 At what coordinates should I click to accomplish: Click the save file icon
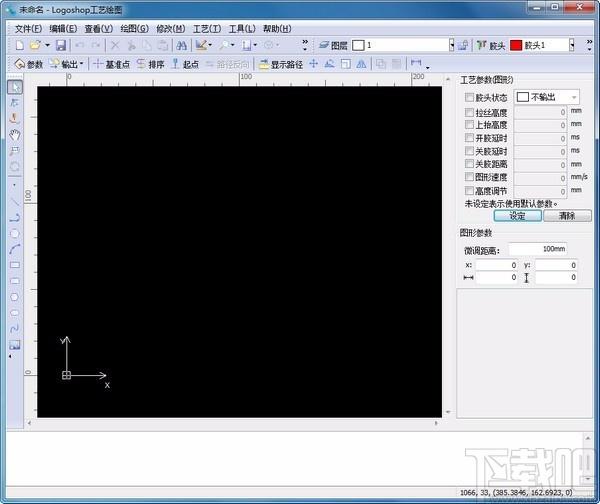coord(60,45)
